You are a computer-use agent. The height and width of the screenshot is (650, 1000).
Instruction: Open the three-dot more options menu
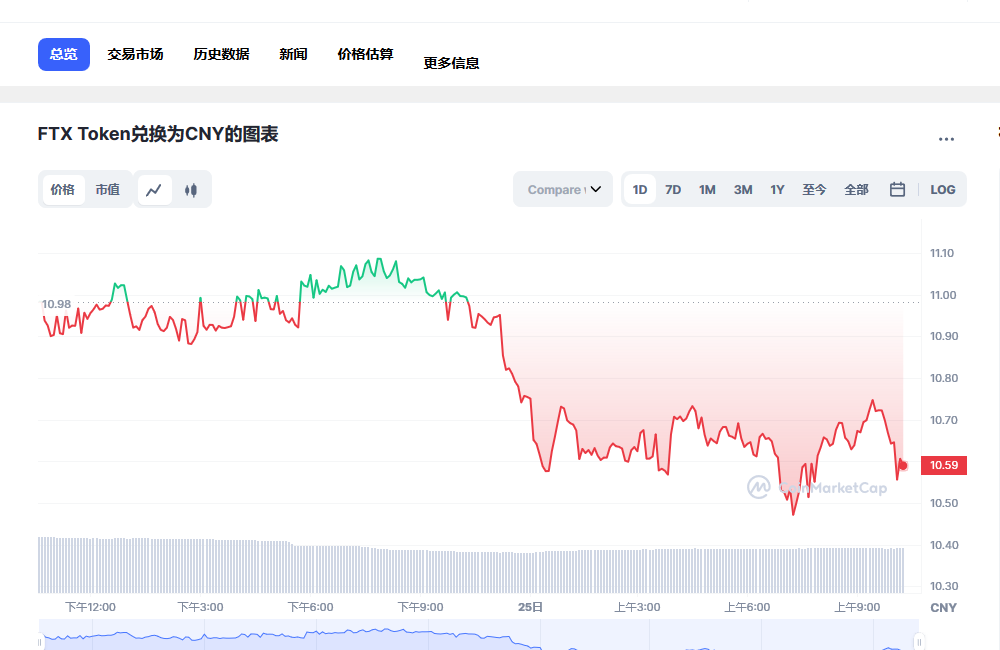946,139
